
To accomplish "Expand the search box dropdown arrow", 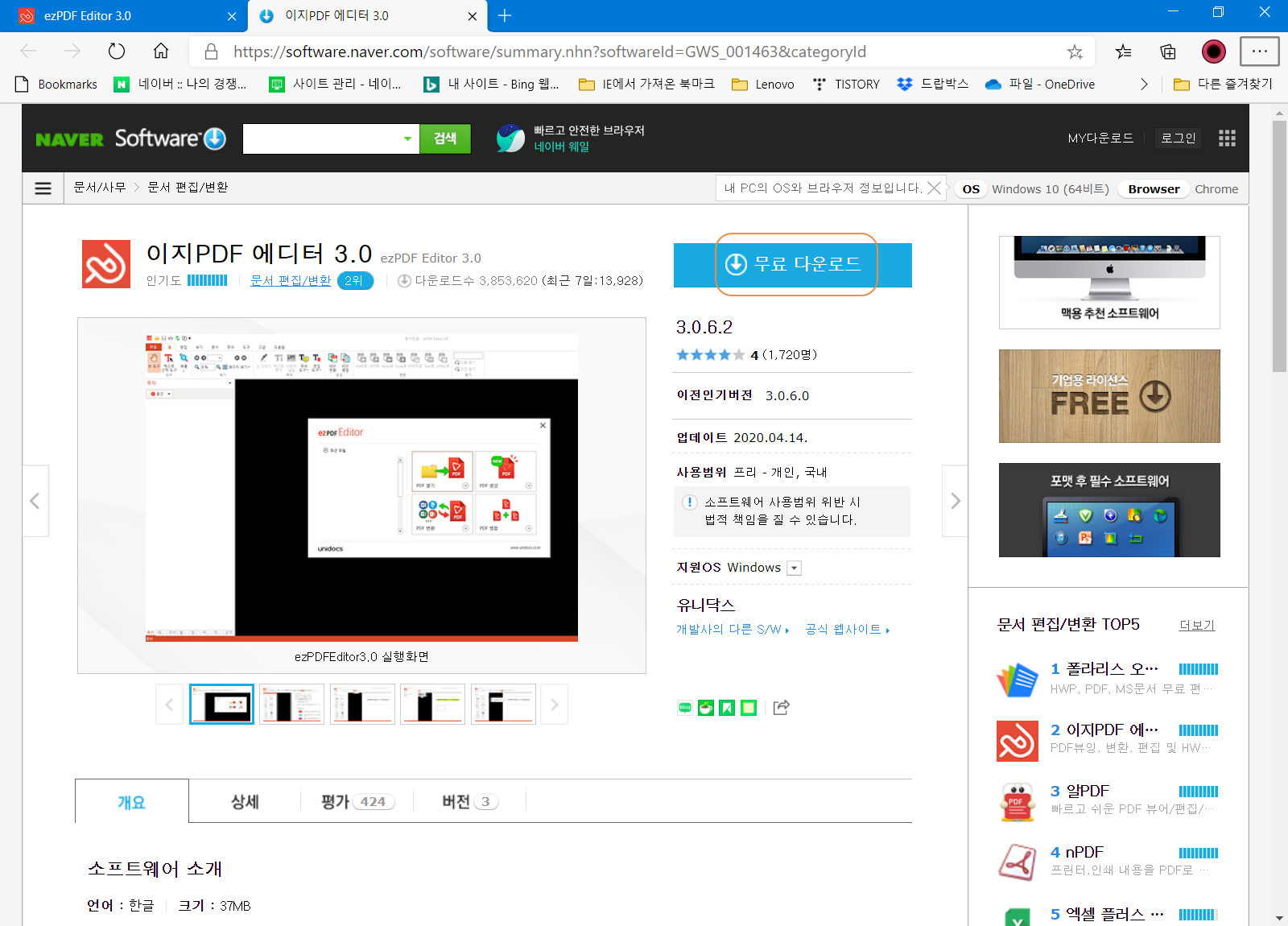I will [x=407, y=138].
